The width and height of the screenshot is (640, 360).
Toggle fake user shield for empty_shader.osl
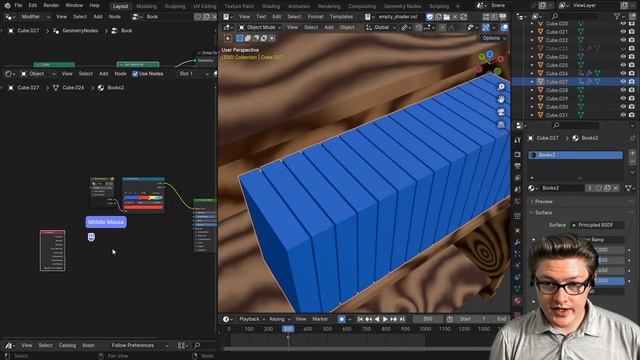(x=430, y=17)
